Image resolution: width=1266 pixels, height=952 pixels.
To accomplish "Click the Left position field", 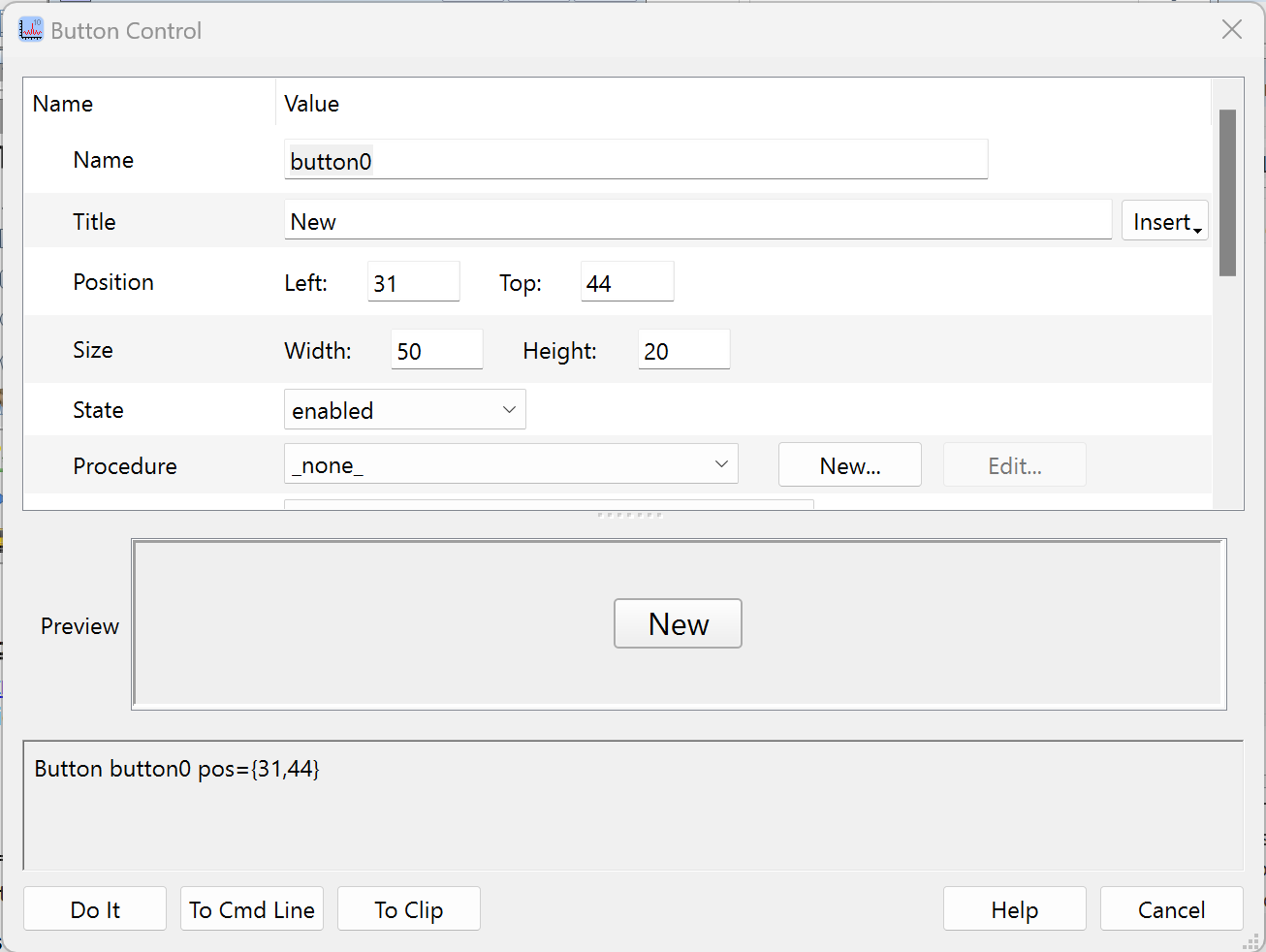I will pyautogui.click(x=413, y=282).
